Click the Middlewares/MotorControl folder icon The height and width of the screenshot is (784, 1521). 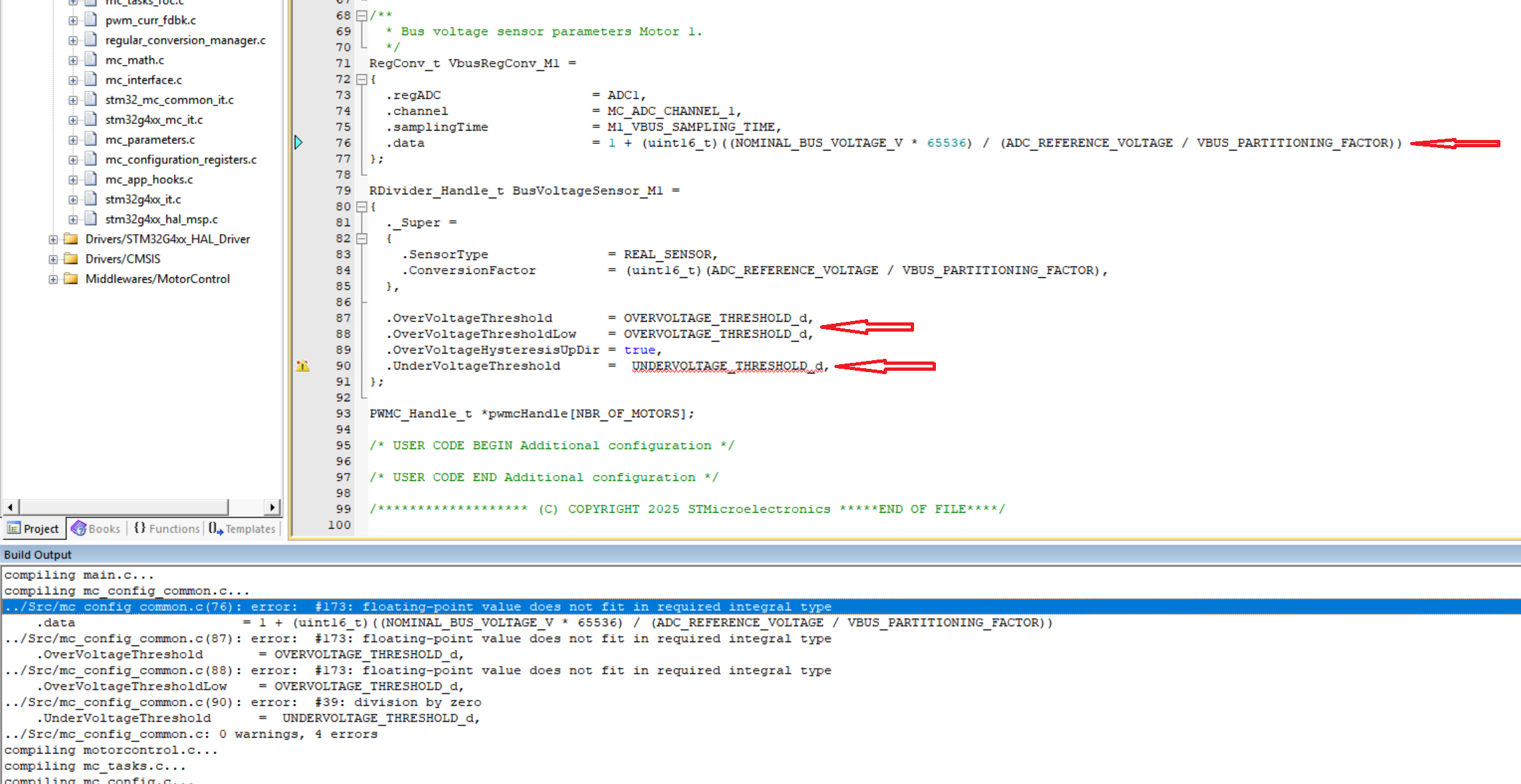pos(70,279)
